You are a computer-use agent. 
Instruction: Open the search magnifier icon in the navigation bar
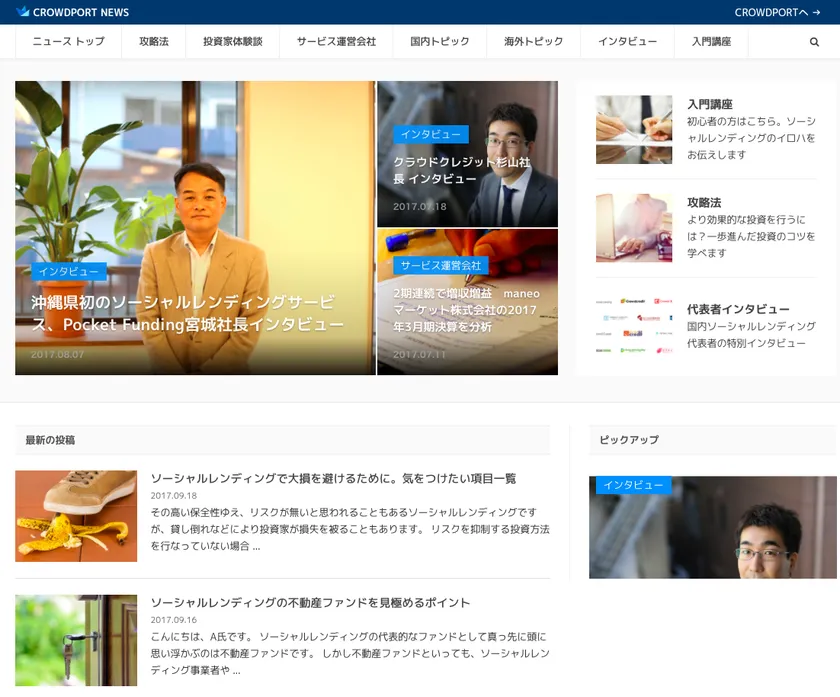point(814,42)
